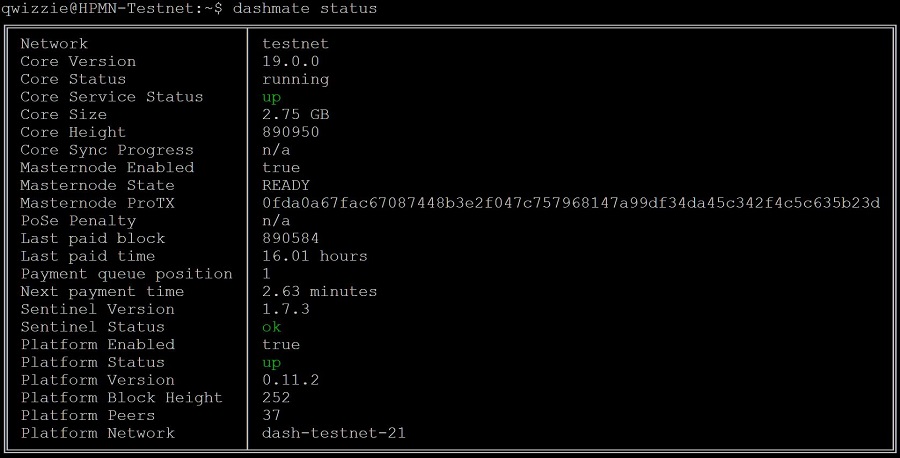Click the qwizzie@HPMN-Testnet prompt
The image size is (900, 458).
111,9
